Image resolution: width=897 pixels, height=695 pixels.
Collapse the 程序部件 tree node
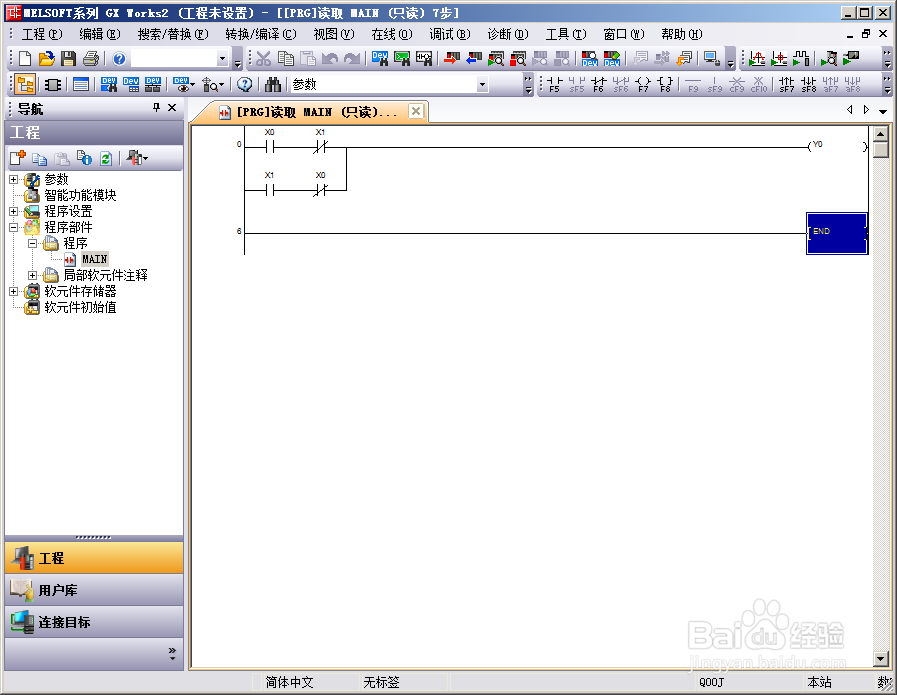(x=14, y=228)
